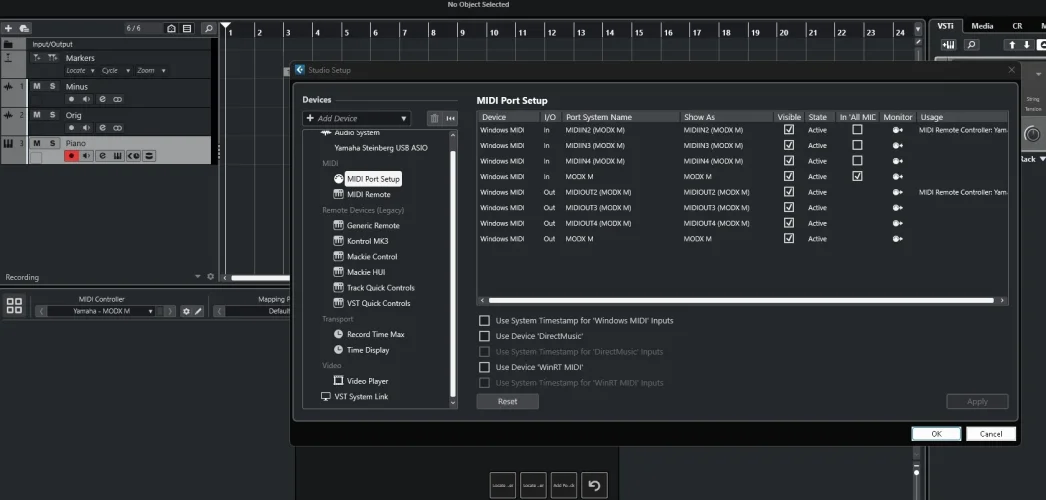1046x500 pixels.
Task: Enable record on Minus track
Action: tap(71, 99)
